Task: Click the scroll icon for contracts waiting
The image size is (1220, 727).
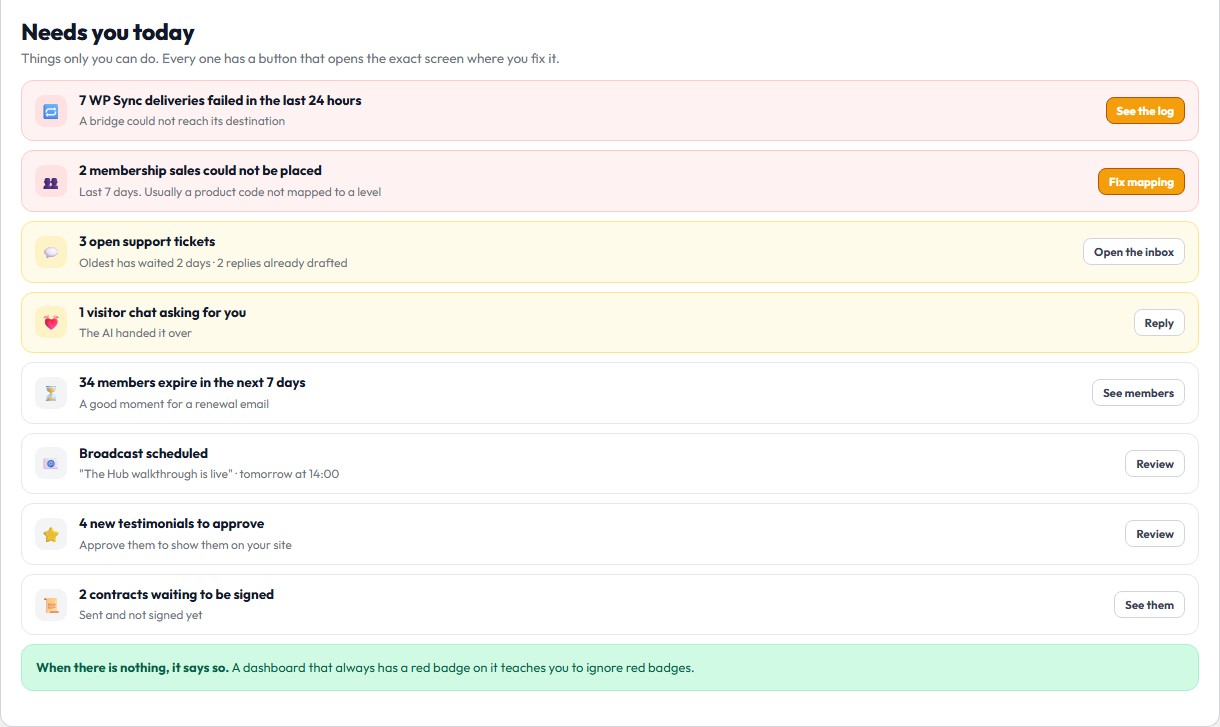Action: click(51, 605)
